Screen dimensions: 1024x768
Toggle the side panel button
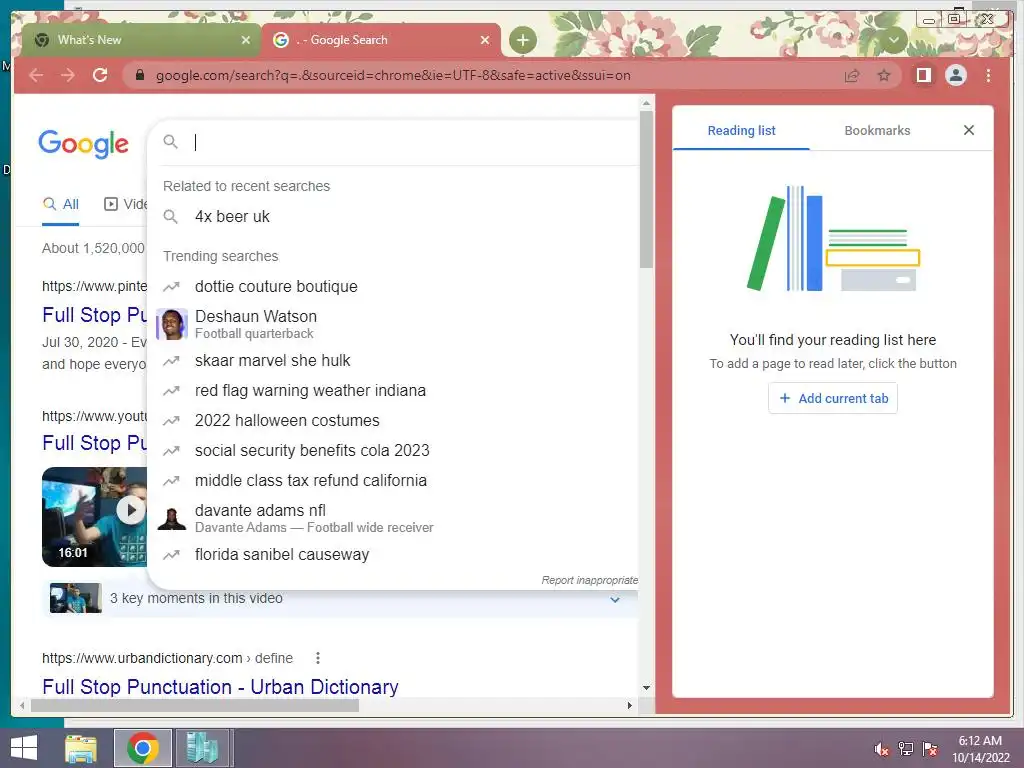click(923, 76)
